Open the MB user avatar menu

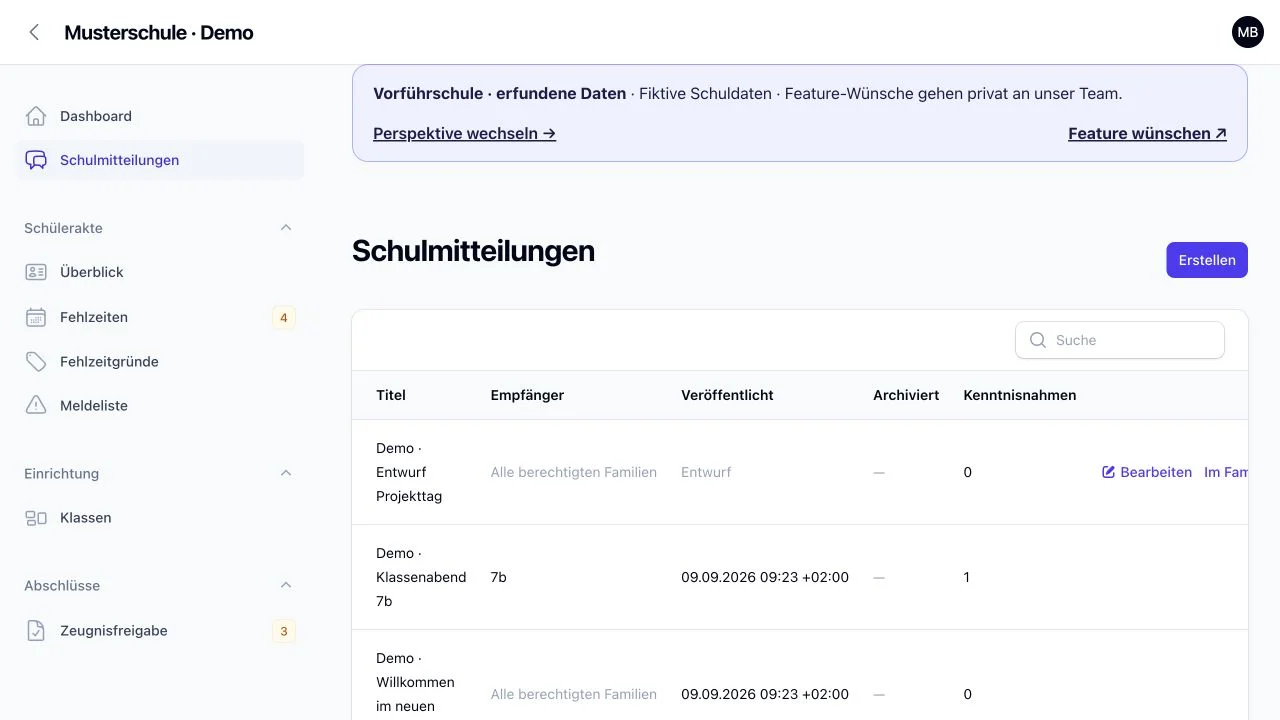coord(1247,32)
